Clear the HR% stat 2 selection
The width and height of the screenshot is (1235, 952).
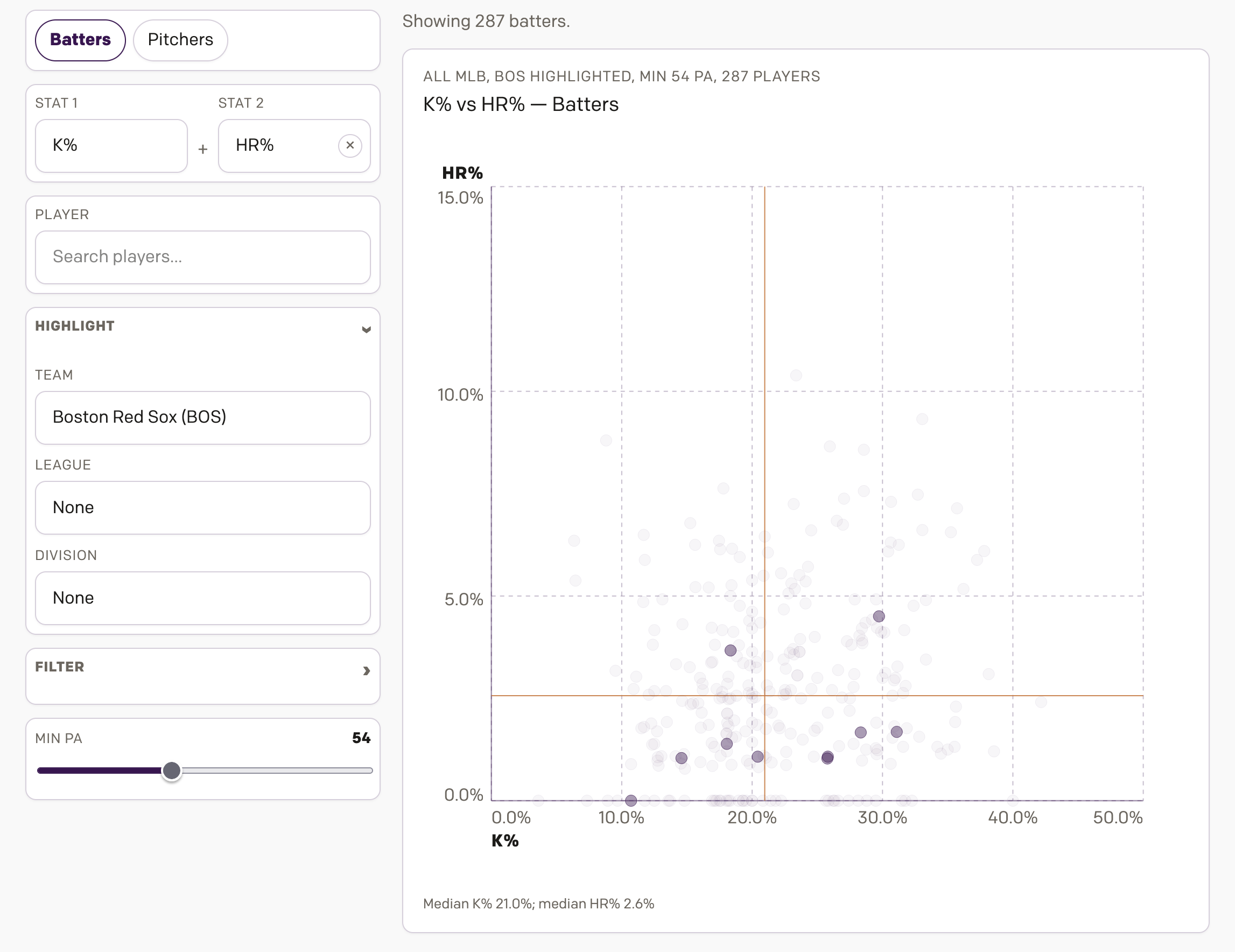pos(350,145)
